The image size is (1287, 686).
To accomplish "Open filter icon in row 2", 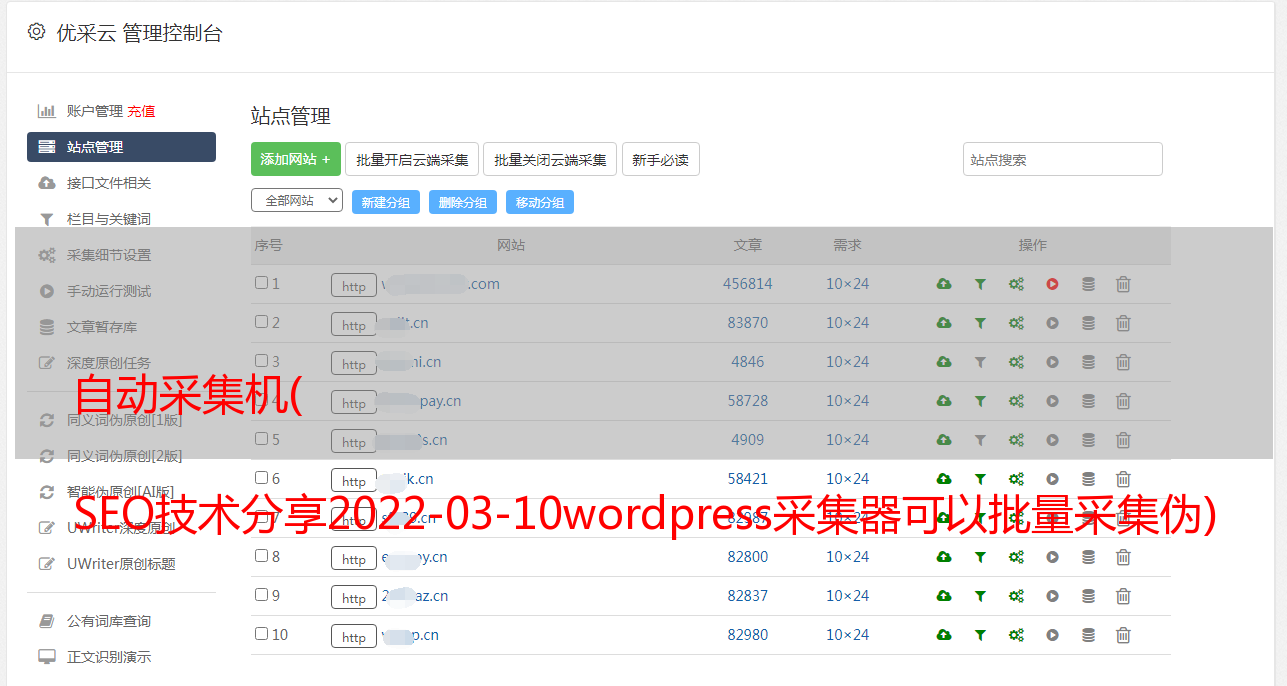I will pyautogui.click(x=980, y=323).
